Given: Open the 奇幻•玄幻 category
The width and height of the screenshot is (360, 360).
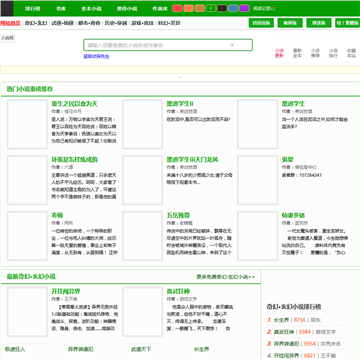Looking at the screenshot, I should coord(36,23).
